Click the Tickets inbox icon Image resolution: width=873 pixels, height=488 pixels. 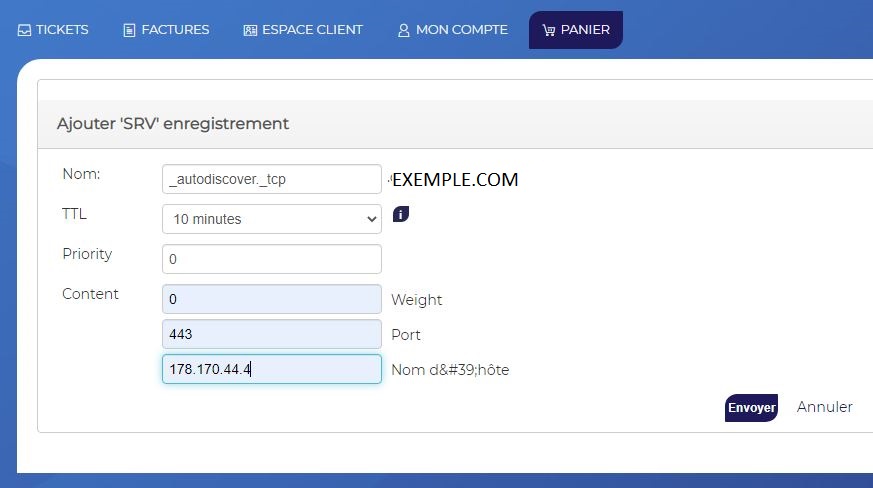pos(24,30)
